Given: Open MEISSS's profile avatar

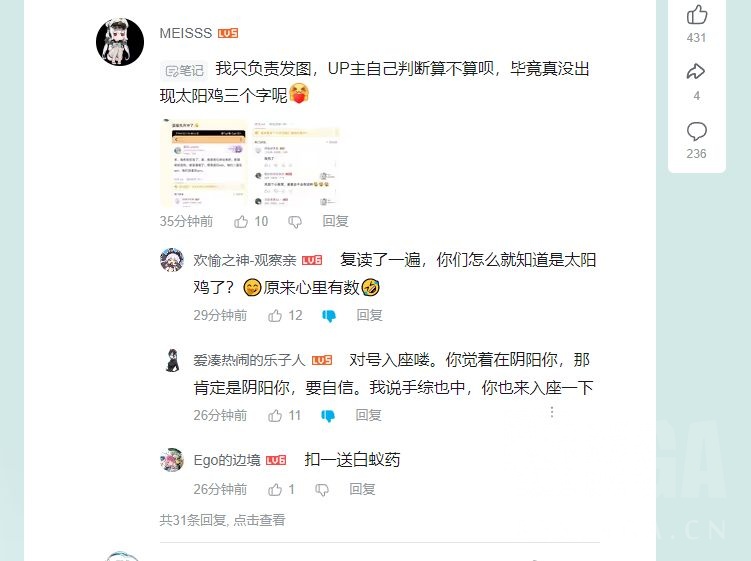Looking at the screenshot, I should [x=120, y=42].
